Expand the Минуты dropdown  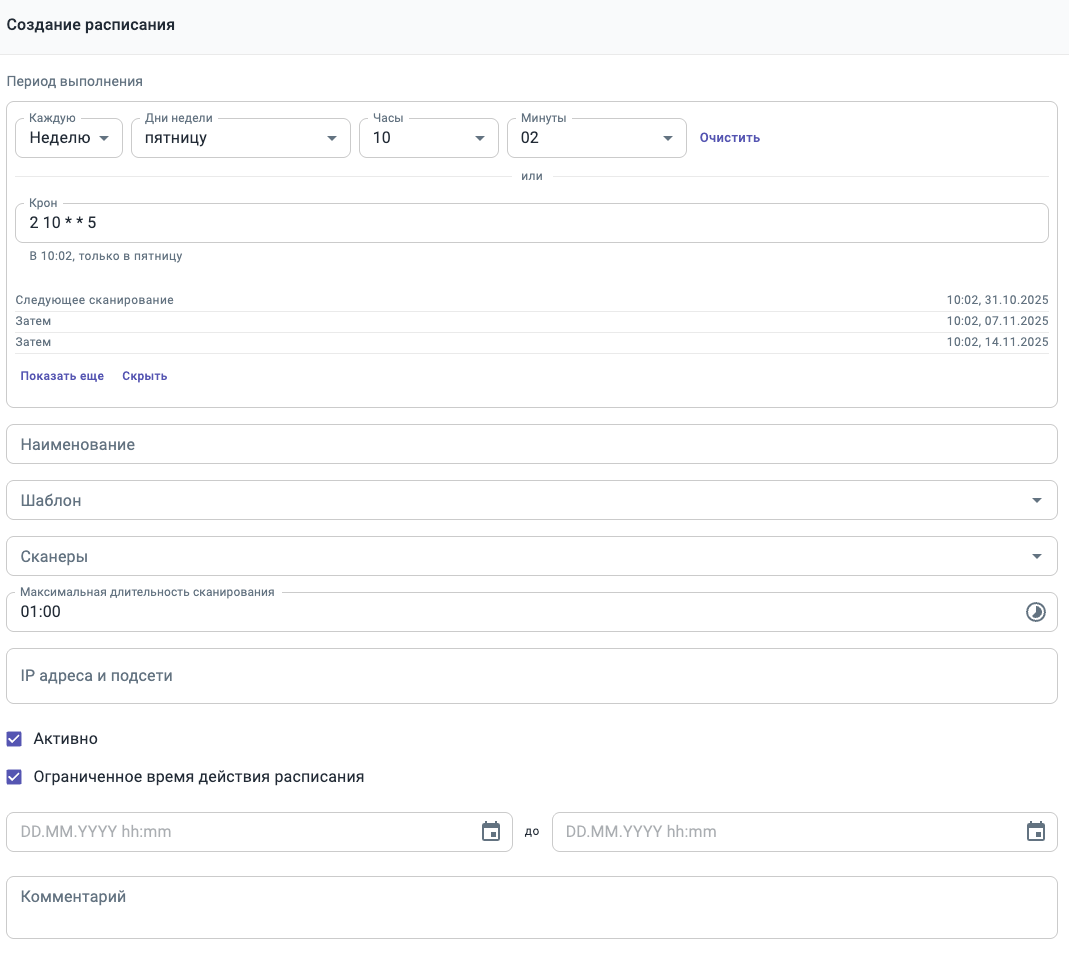pyautogui.click(x=596, y=138)
